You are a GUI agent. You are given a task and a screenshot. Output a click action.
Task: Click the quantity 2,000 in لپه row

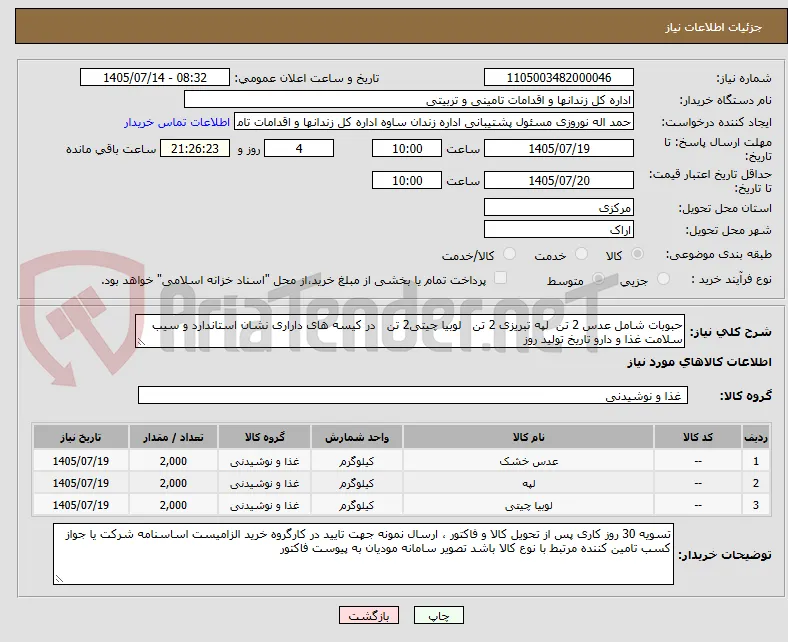173,483
